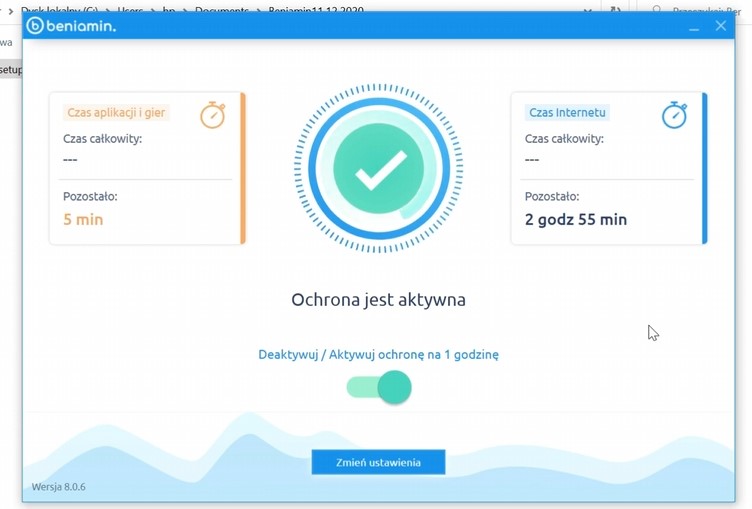
Task: Click the Wersja 8.0.6 version text
Action: pos(59,487)
